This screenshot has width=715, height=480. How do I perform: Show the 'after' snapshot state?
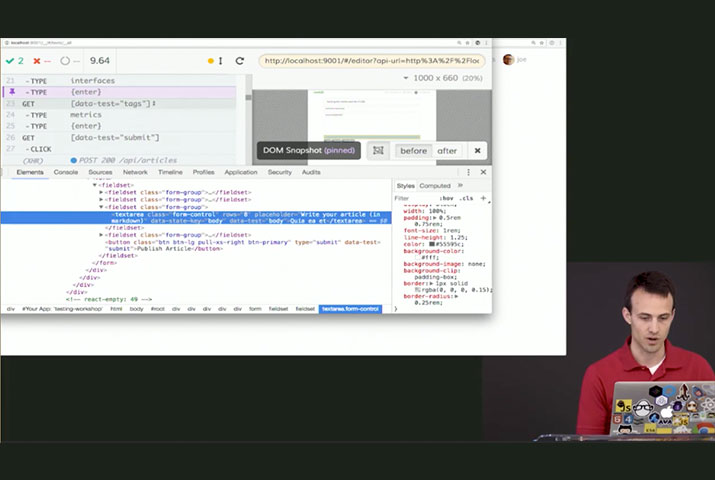point(447,151)
